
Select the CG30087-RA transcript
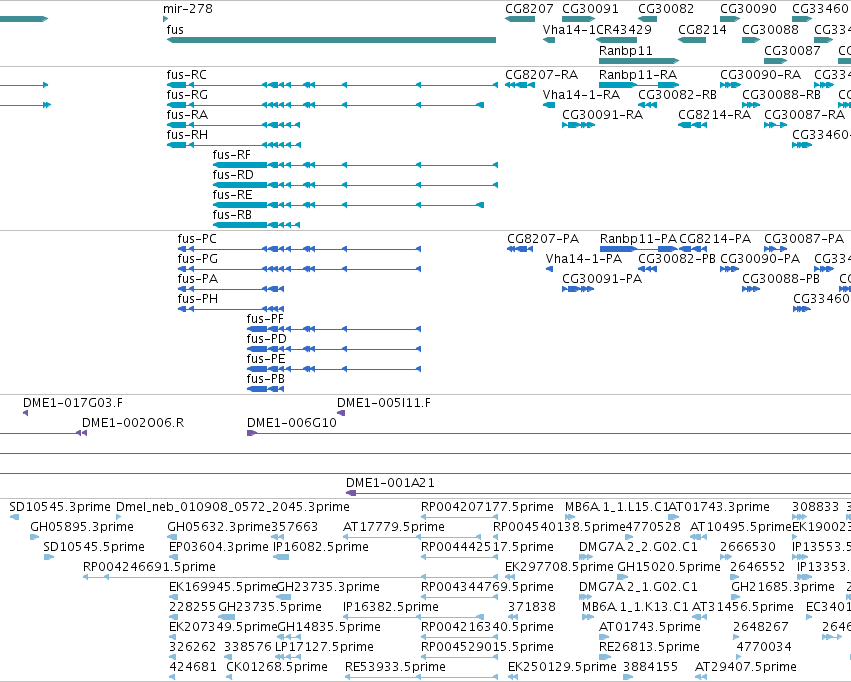[775, 125]
